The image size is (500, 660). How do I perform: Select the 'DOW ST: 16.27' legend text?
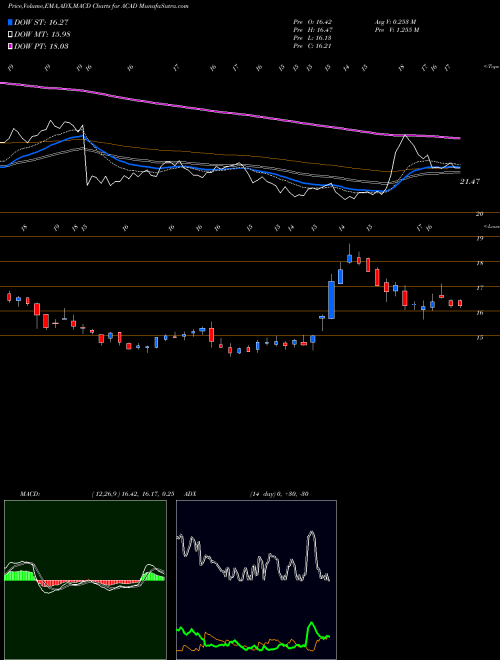[41, 22]
